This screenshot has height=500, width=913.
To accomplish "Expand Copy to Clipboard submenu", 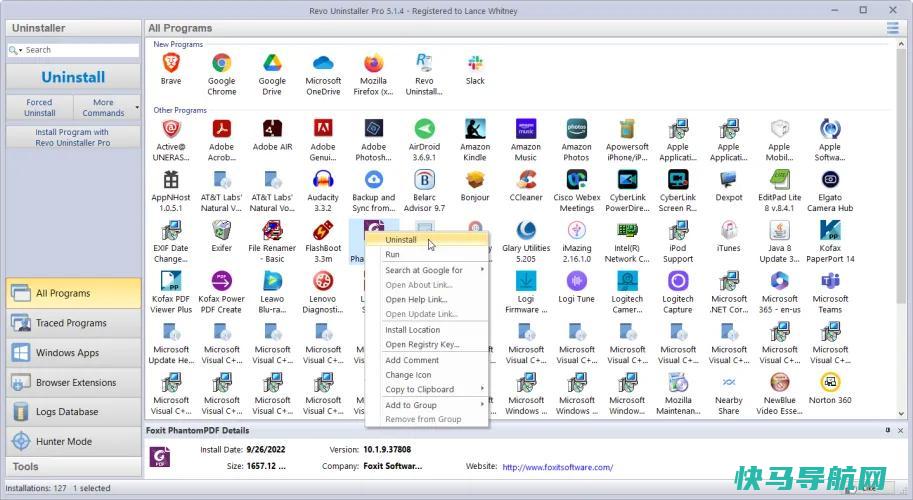I will (x=427, y=389).
